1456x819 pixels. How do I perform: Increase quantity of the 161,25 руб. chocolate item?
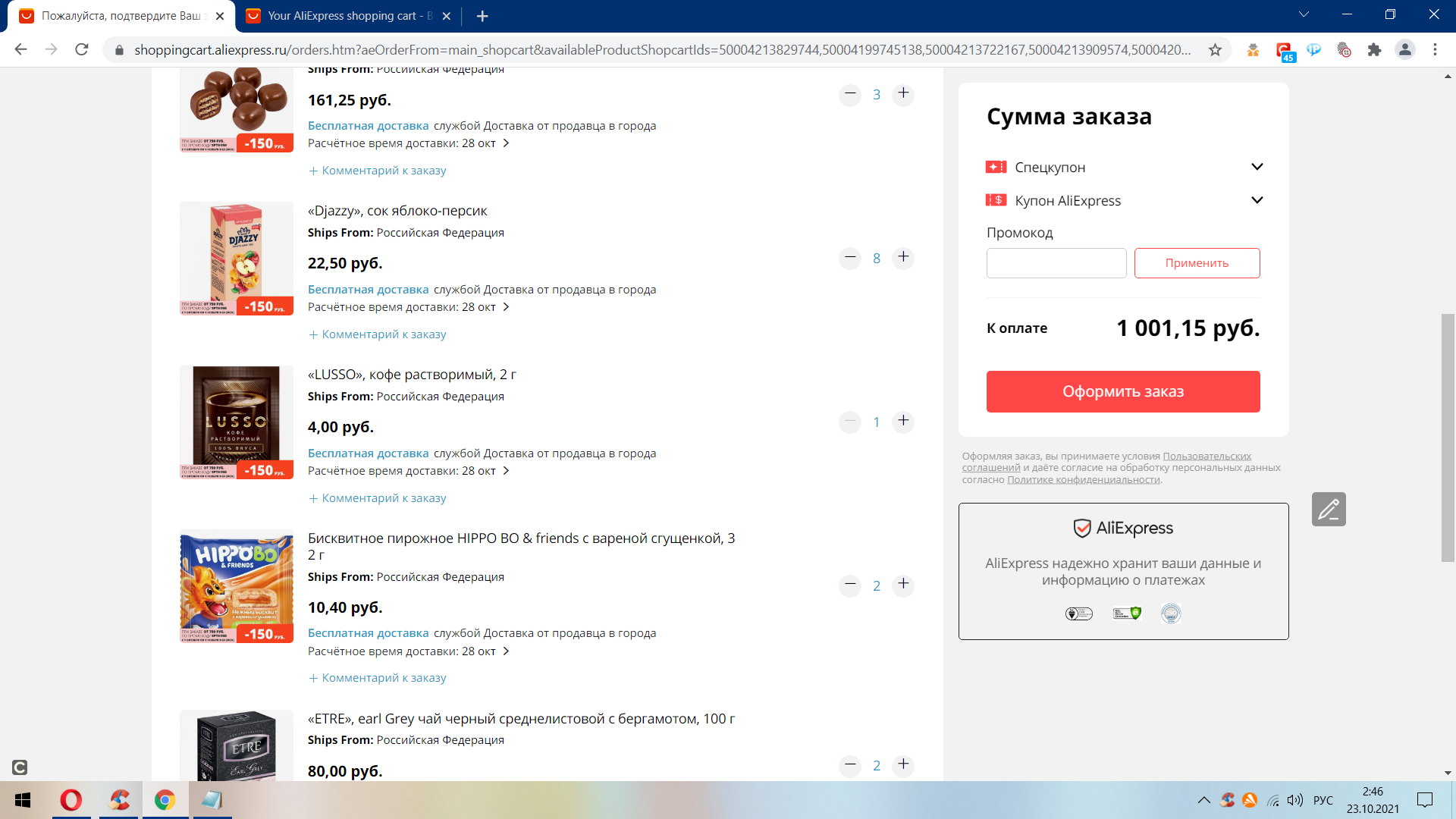click(903, 94)
